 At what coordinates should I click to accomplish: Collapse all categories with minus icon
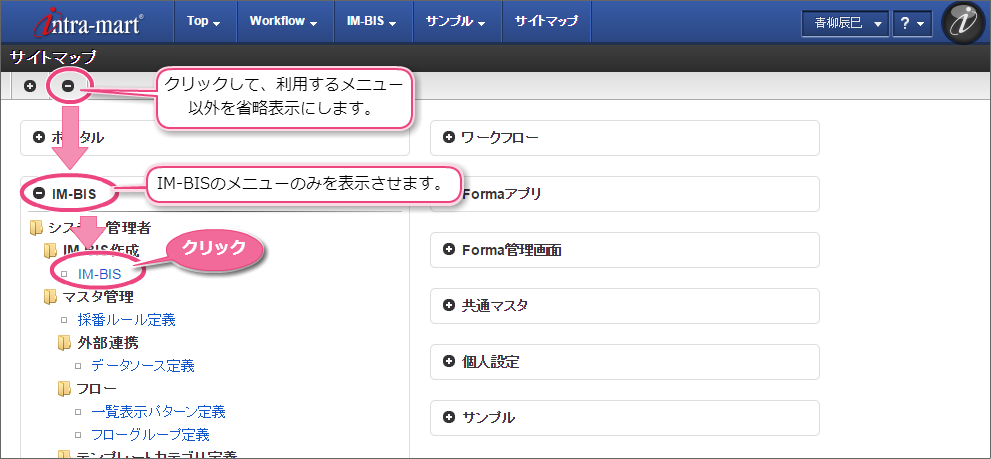[68, 86]
